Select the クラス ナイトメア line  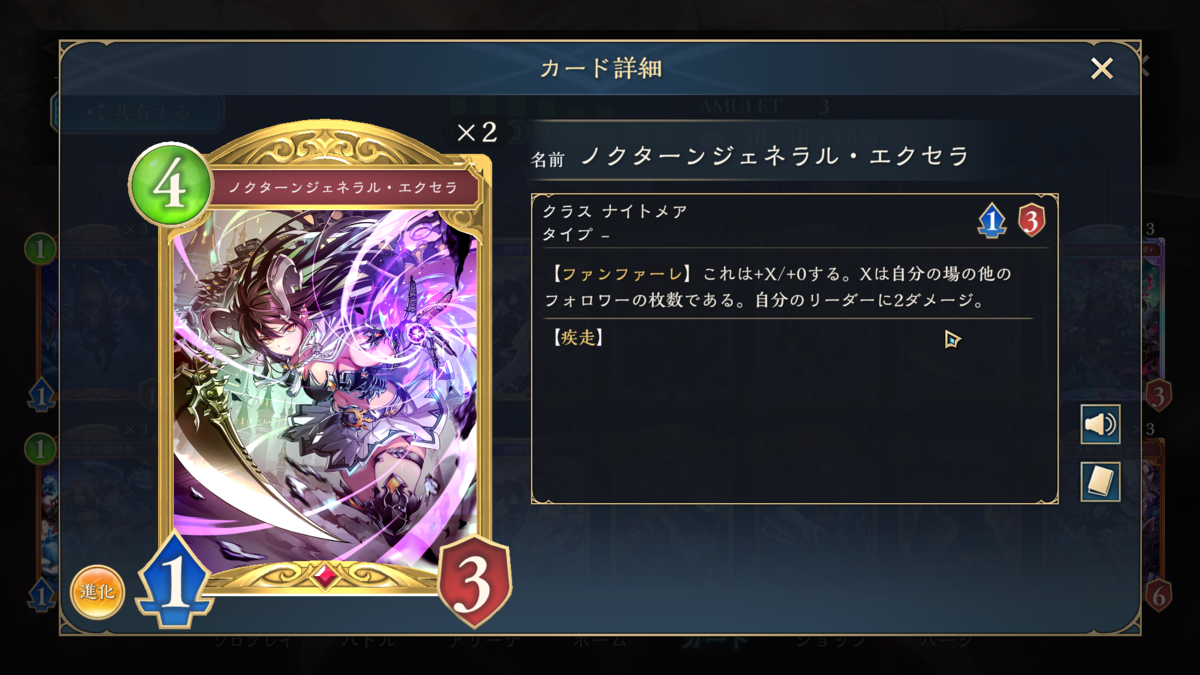point(615,211)
